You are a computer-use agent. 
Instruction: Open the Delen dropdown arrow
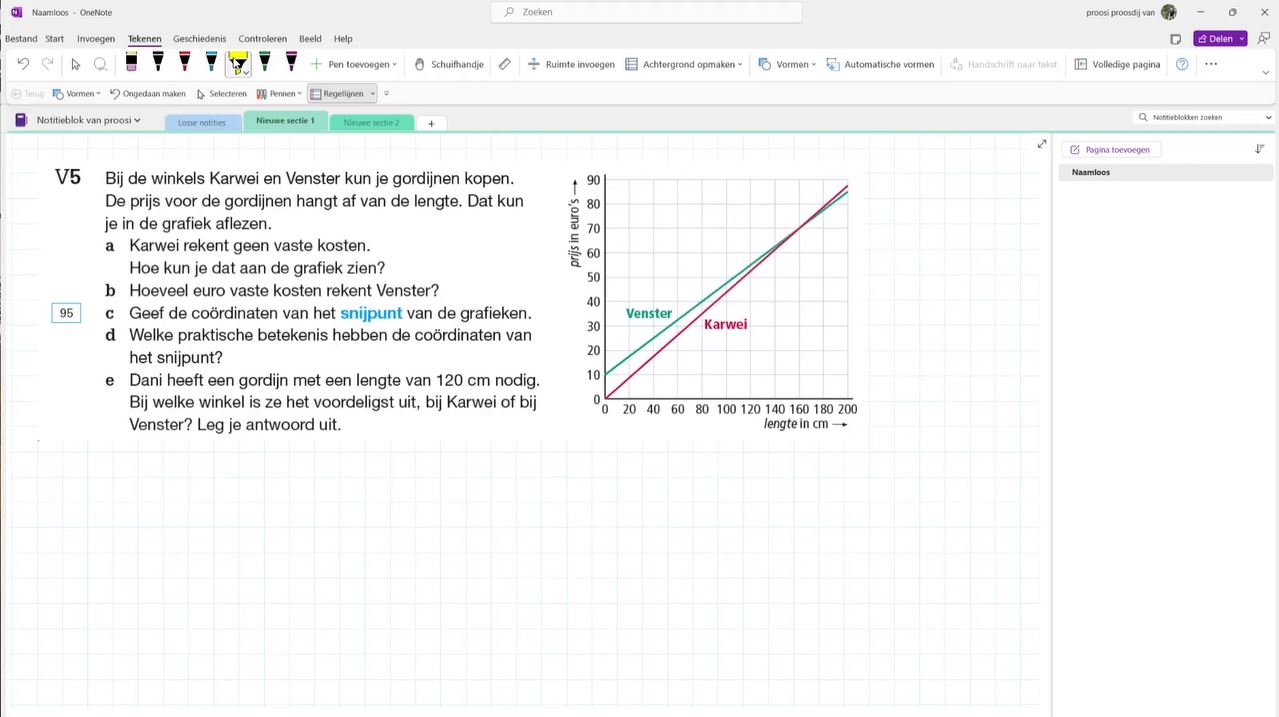pyautogui.click(x=1242, y=39)
